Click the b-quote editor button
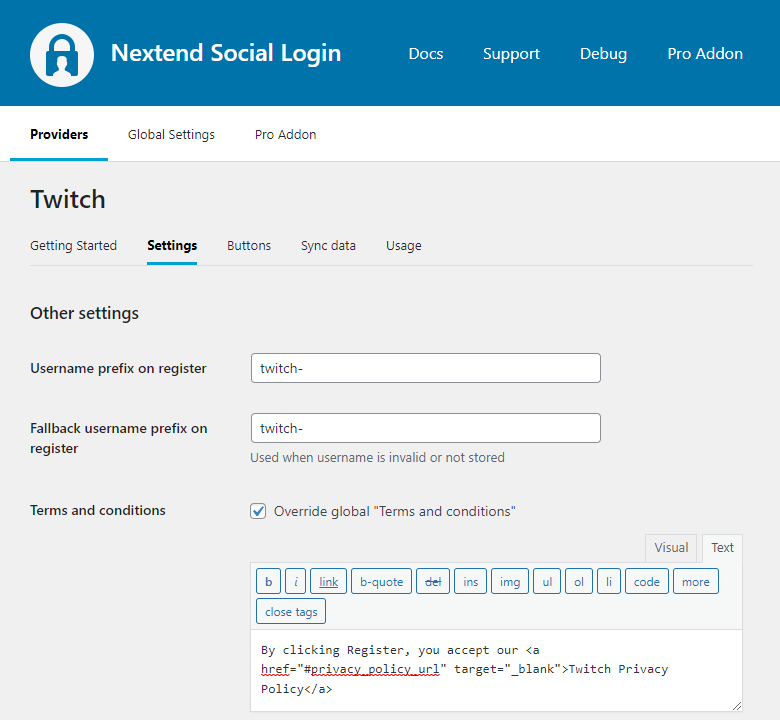The width and height of the screenshot is (780, 720). [x=381, y=581]
